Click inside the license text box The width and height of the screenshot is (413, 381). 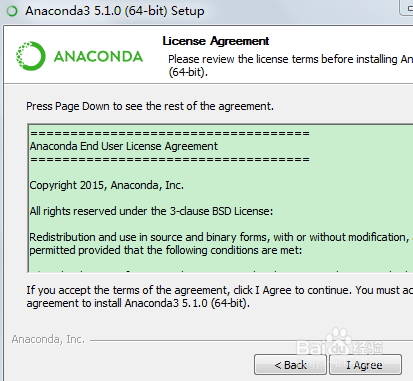(220, 198)
